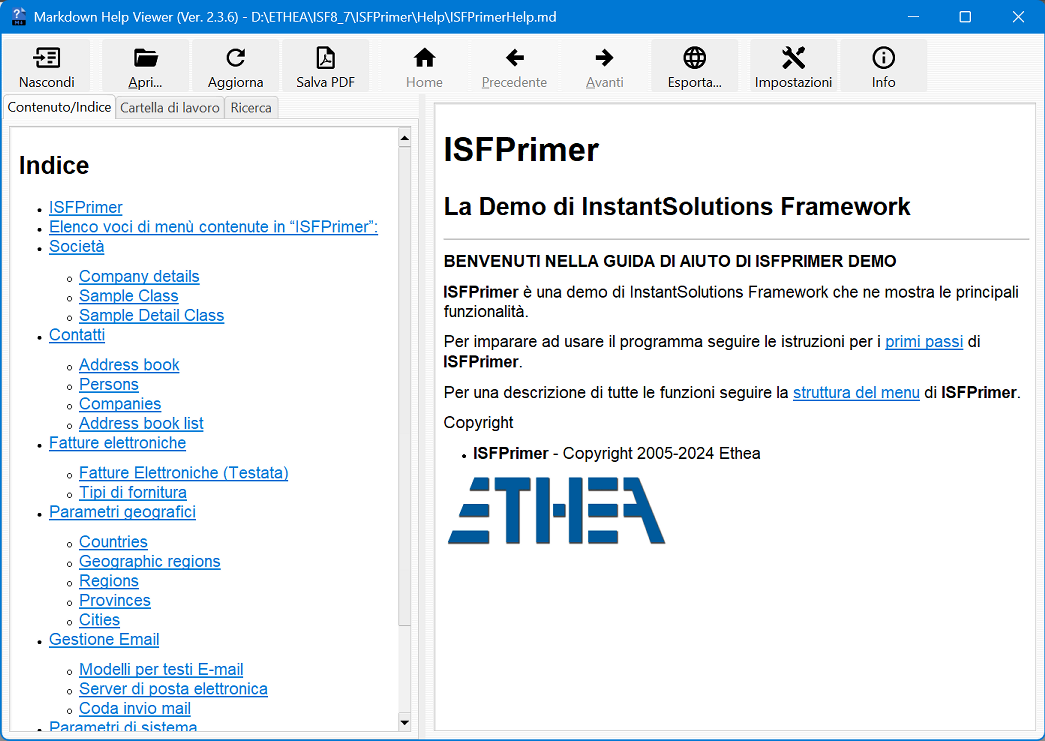Viewport: 1045px width, 741px height.
Task: Open the Address book topic
Action: coord(129,365)
